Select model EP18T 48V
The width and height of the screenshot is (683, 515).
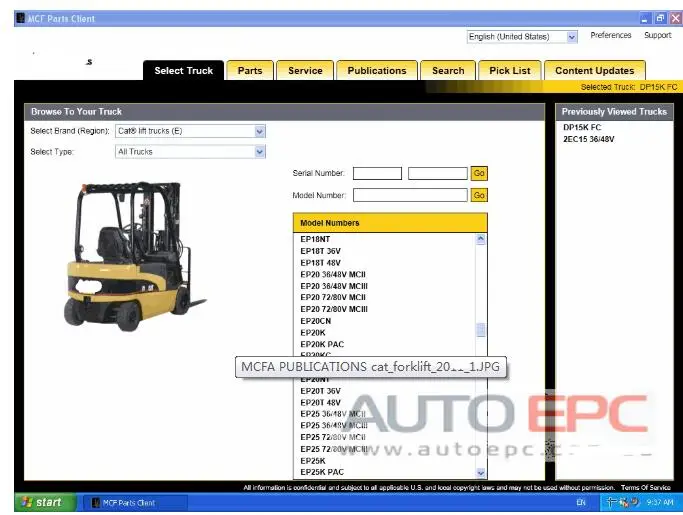(x=320, y=263)
